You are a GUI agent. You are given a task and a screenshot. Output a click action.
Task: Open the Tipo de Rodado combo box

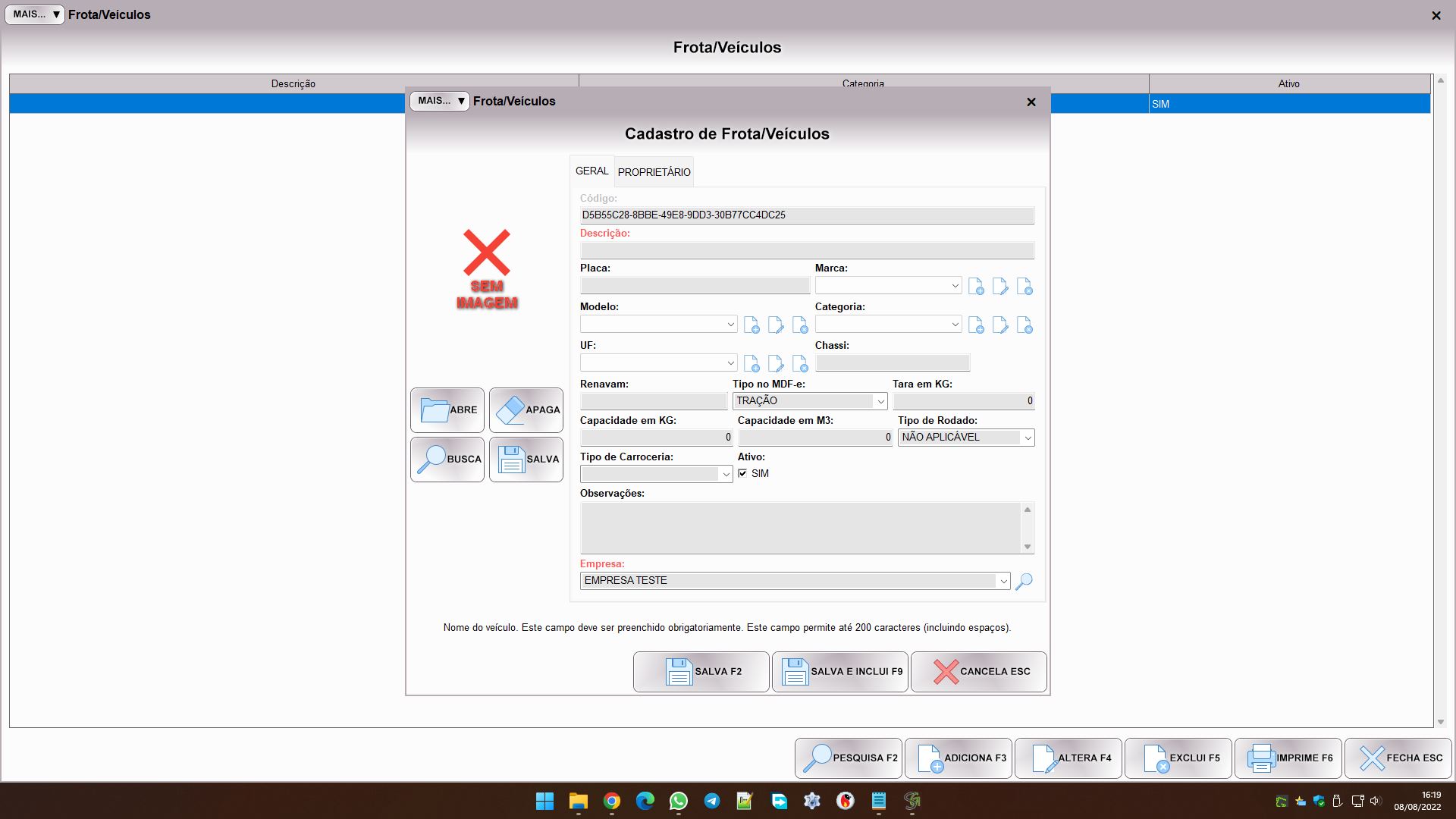point(1028,438)
